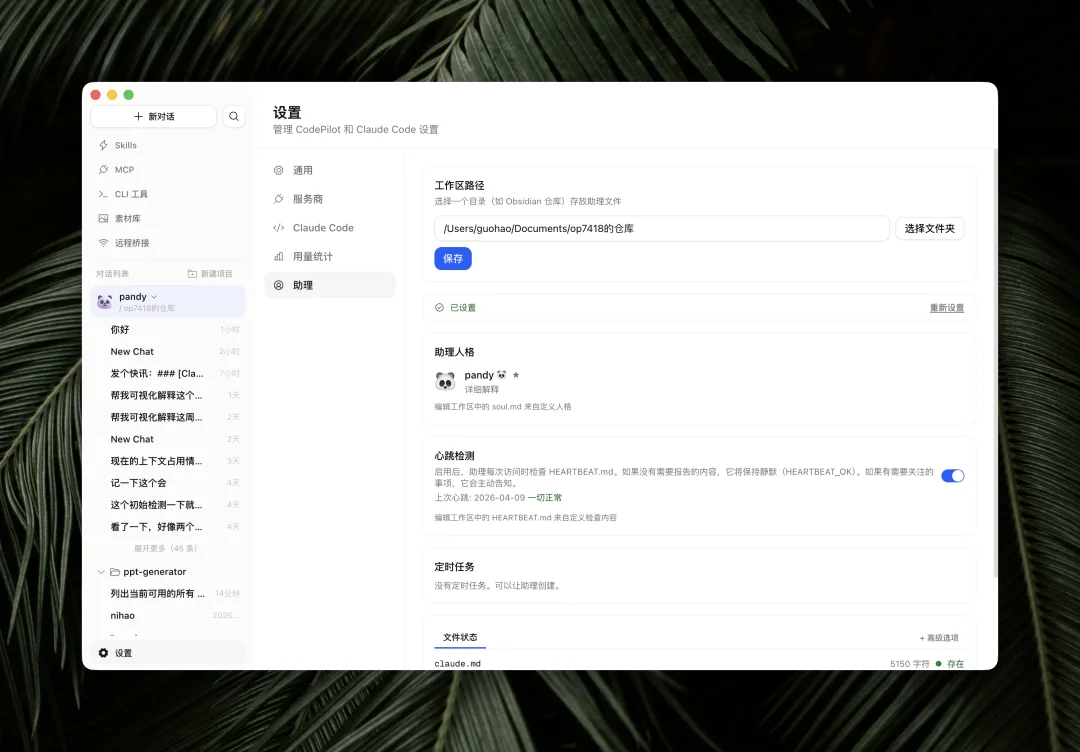Select the Skills icon in the sidebar
The image size is (1080, 752).
click(x=102, y=145)
